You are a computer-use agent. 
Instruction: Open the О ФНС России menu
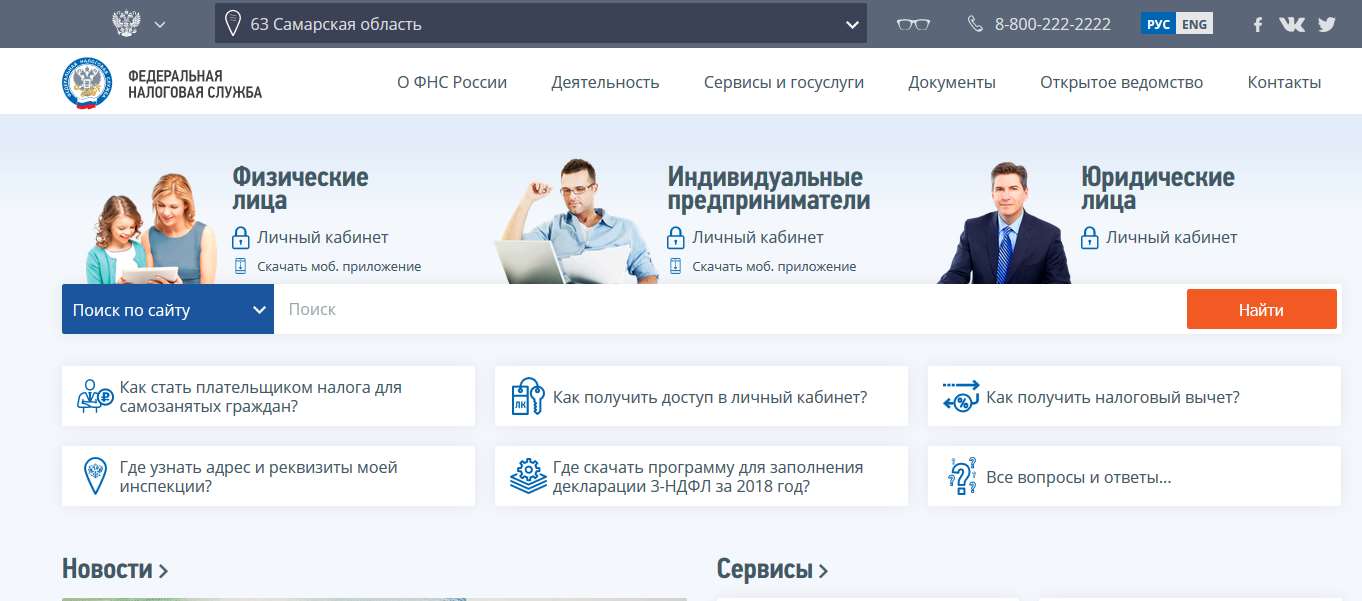(x=452, y=82)
